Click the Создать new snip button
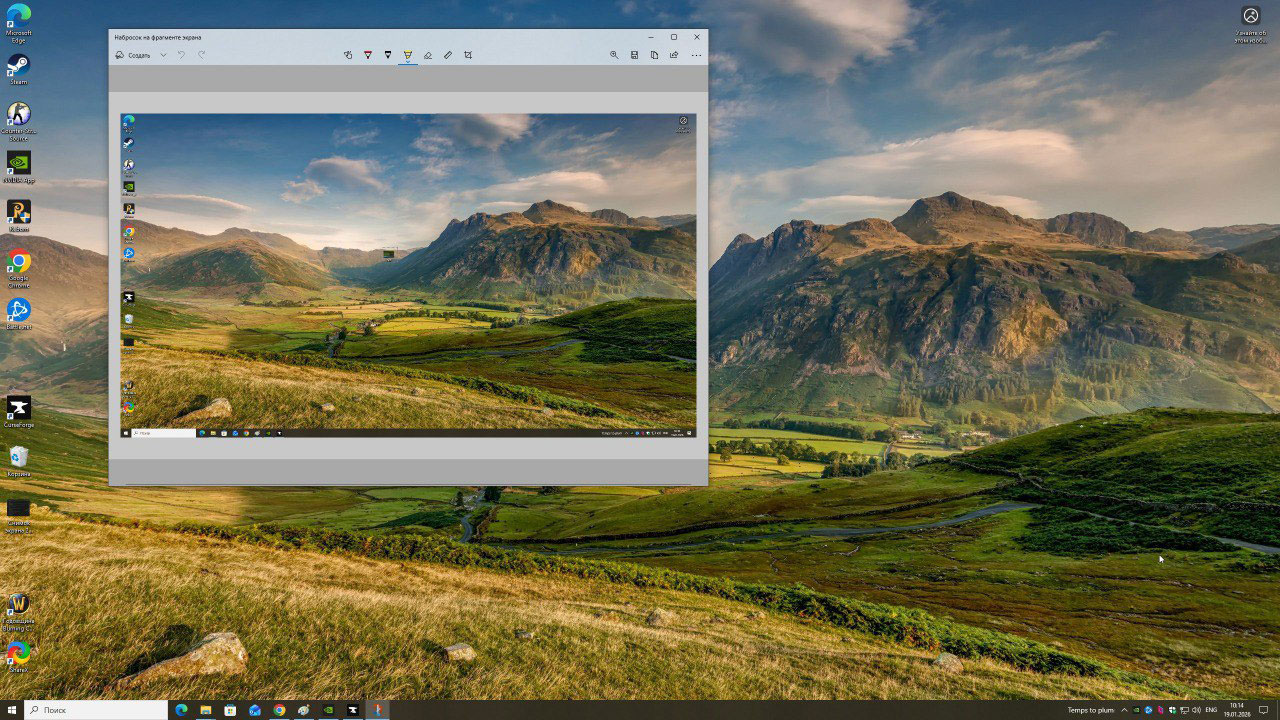Viewport: 1280px width, 720px height. point(133,55)
